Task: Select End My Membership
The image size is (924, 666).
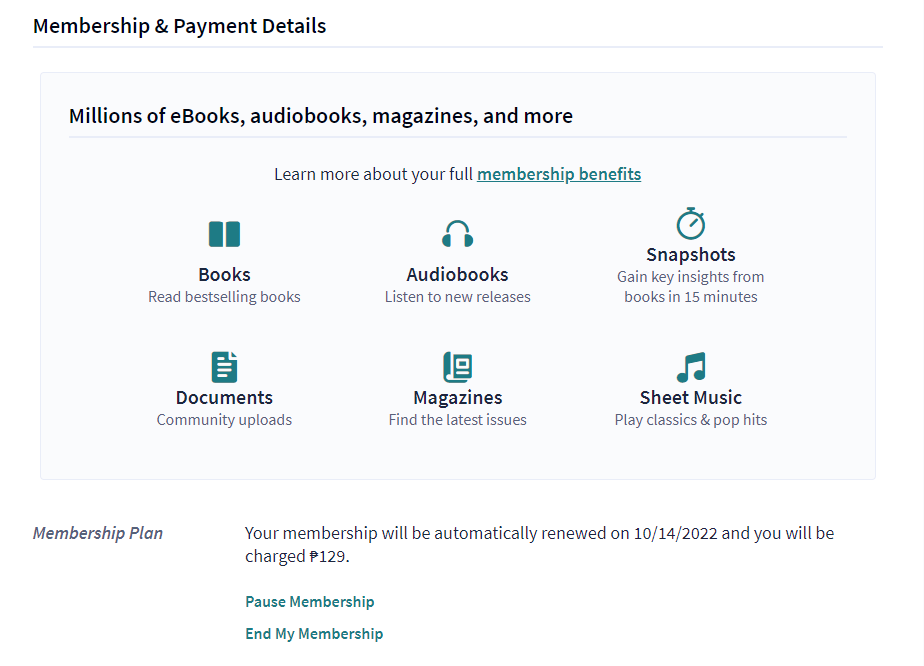Action: click(314, 634)
